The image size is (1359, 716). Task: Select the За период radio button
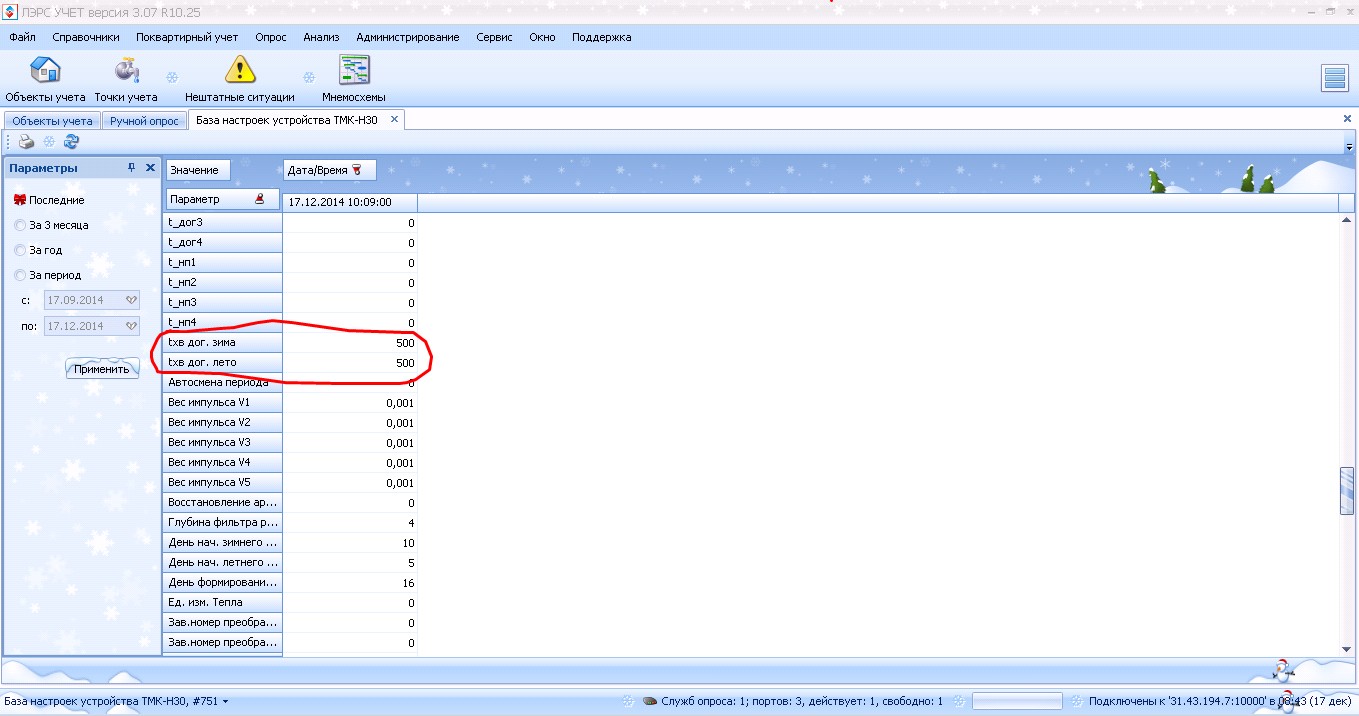point(20,275)
